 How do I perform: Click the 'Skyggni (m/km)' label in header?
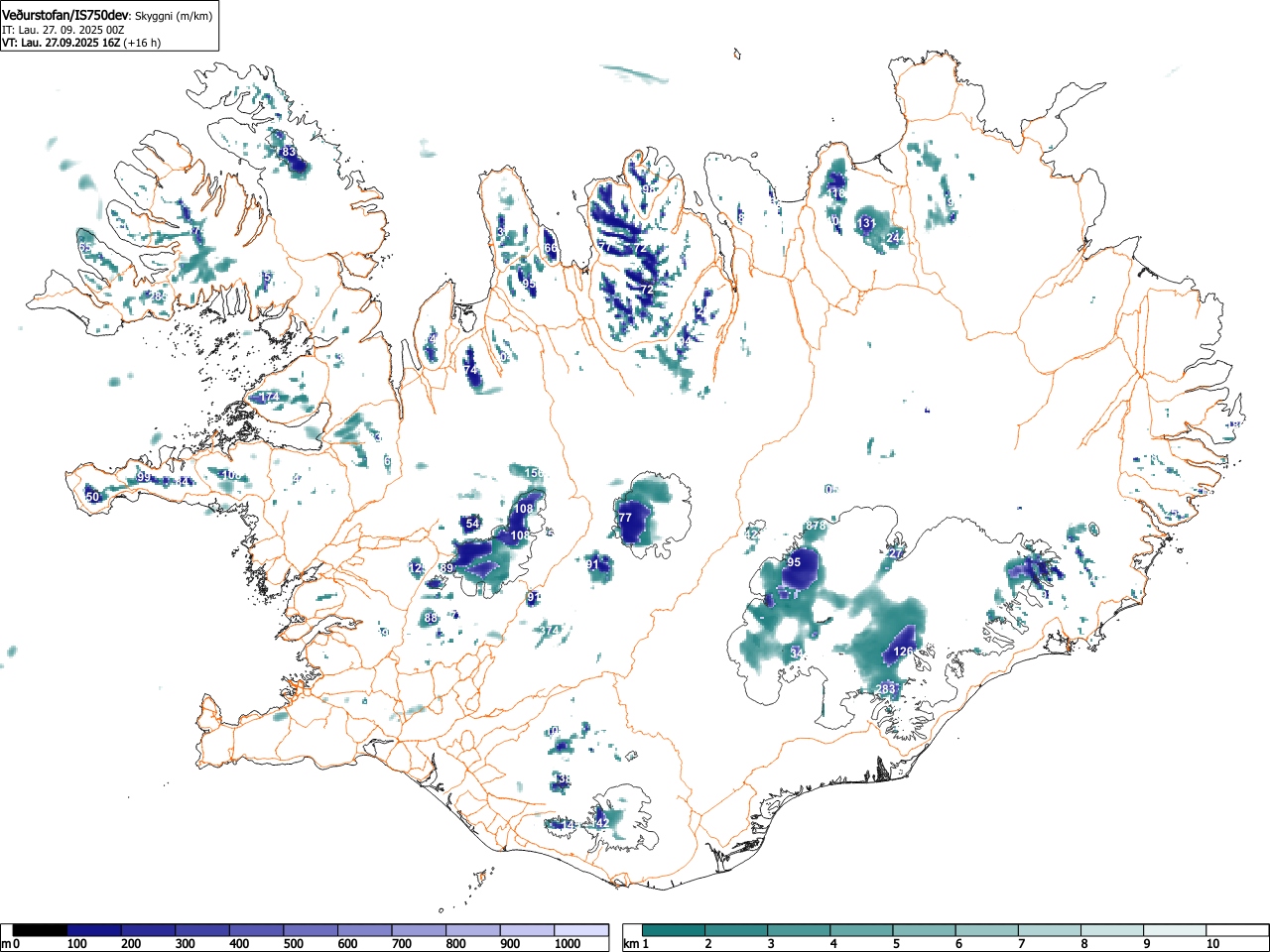click(x=172, y=16)
